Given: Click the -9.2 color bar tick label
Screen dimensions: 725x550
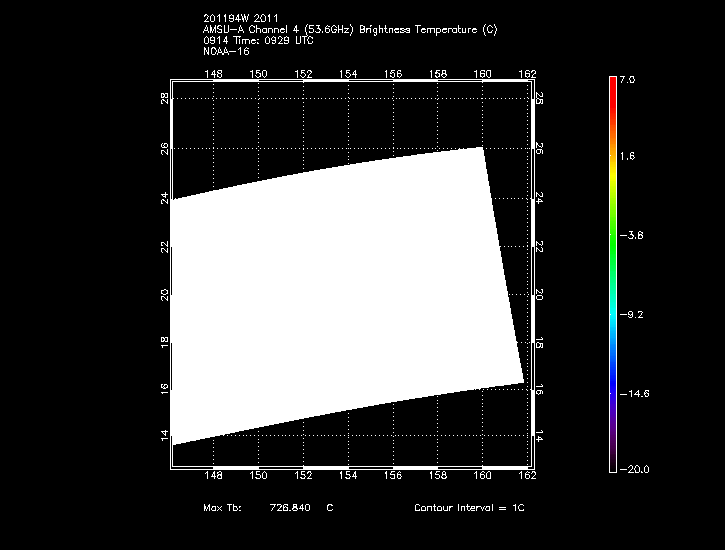Looking at the screenshot, I should [635, 315].
